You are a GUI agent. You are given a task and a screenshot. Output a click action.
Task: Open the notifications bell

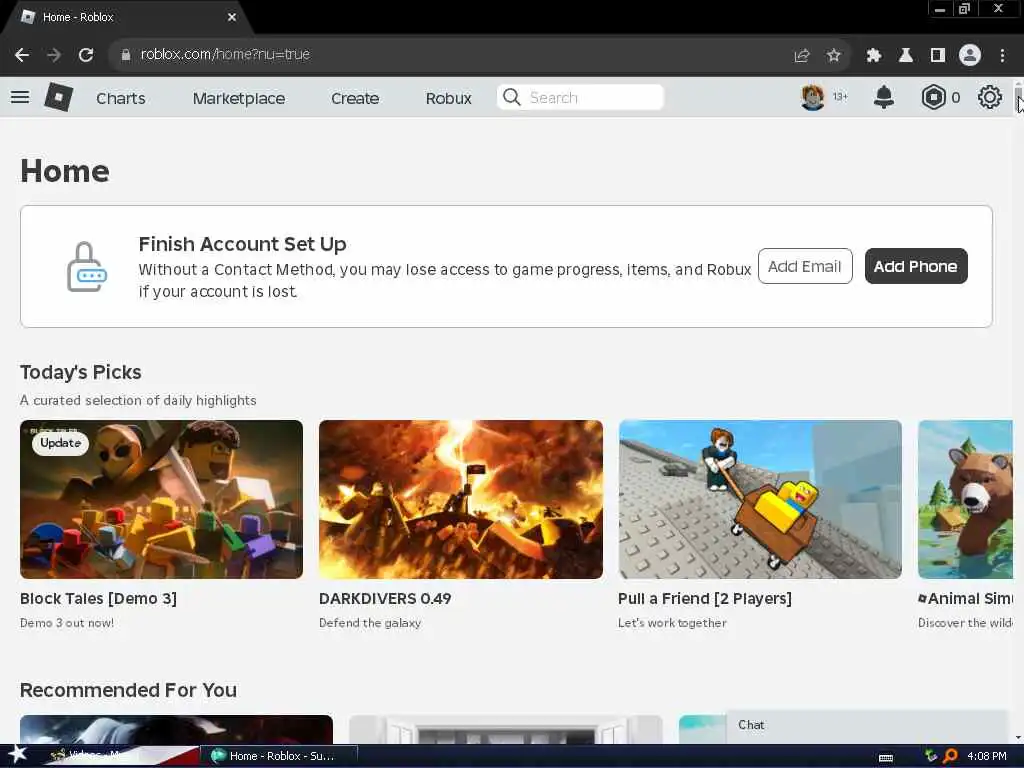[x=884, y=97]
